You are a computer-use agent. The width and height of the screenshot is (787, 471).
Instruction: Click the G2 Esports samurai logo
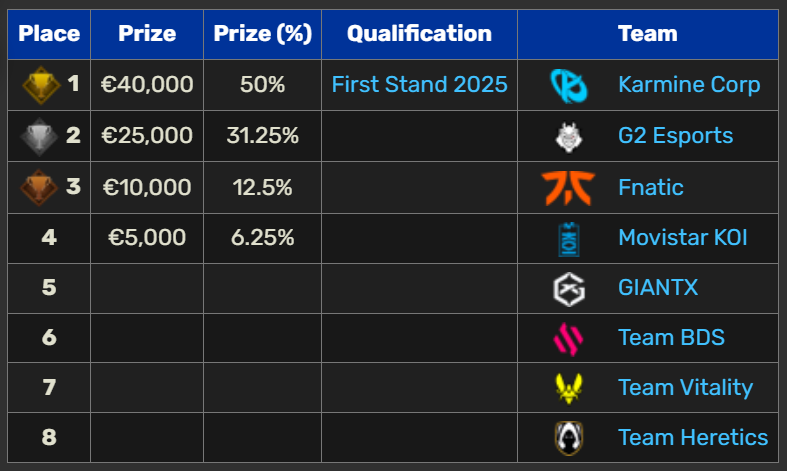(569, 137)
